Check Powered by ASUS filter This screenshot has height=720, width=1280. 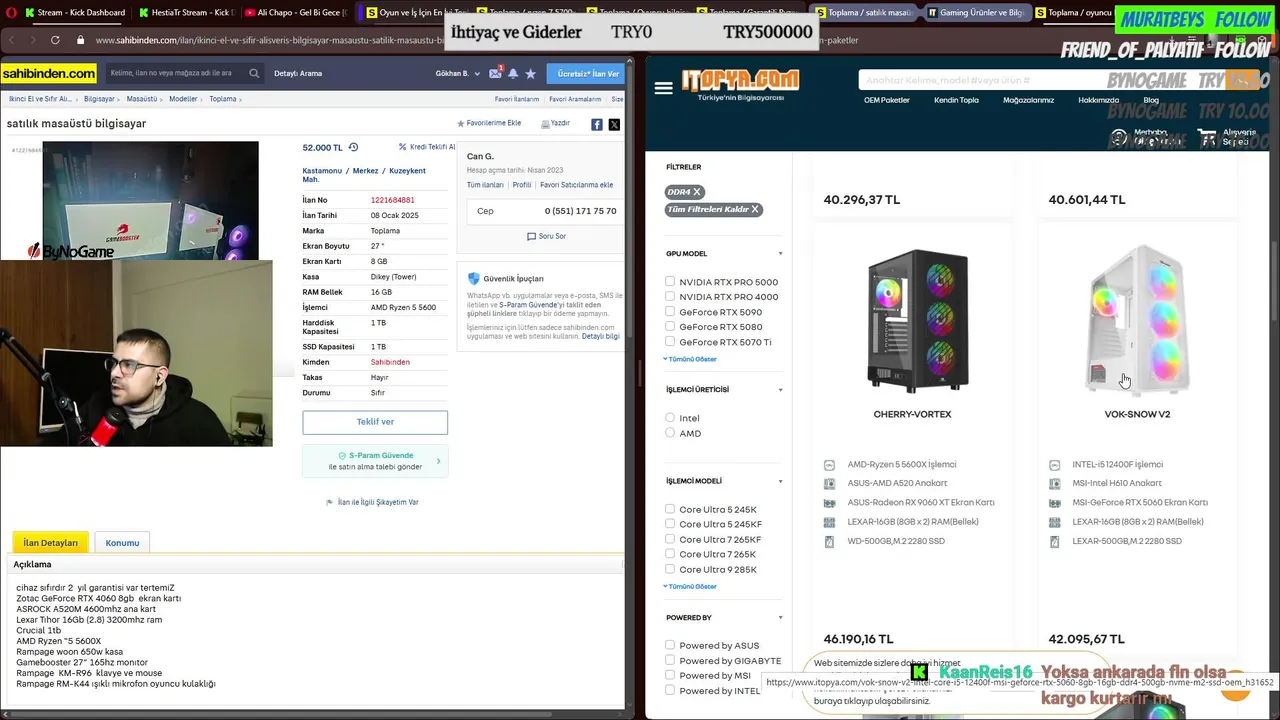670,645
